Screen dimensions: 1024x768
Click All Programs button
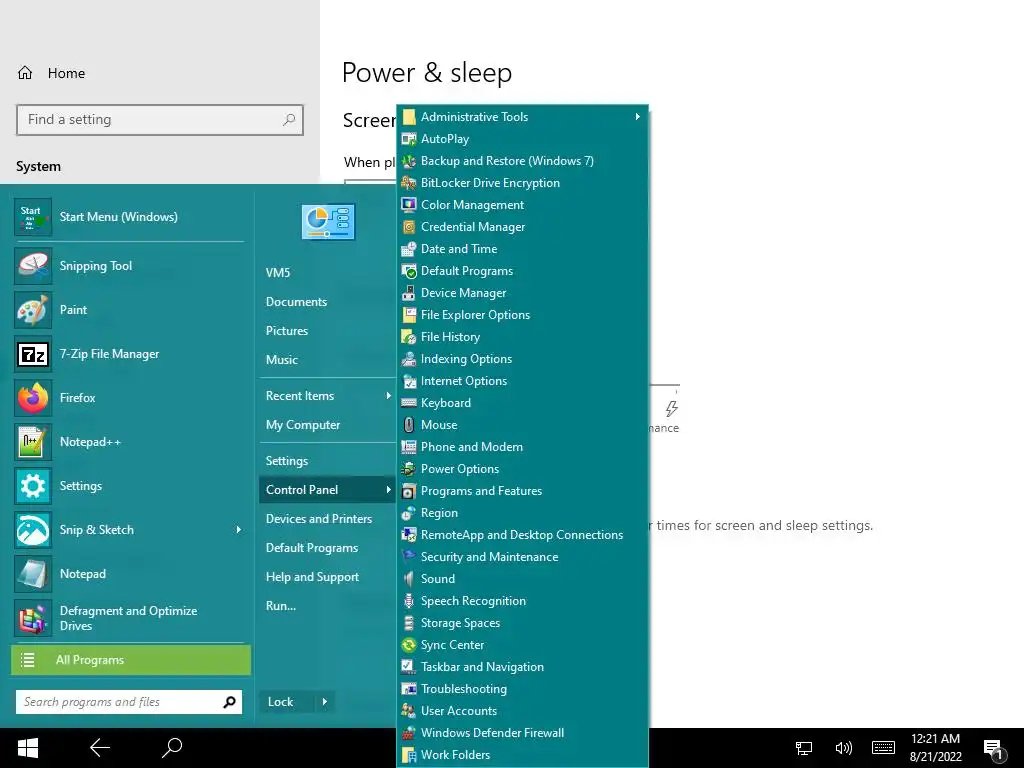[x=131, y=660]
